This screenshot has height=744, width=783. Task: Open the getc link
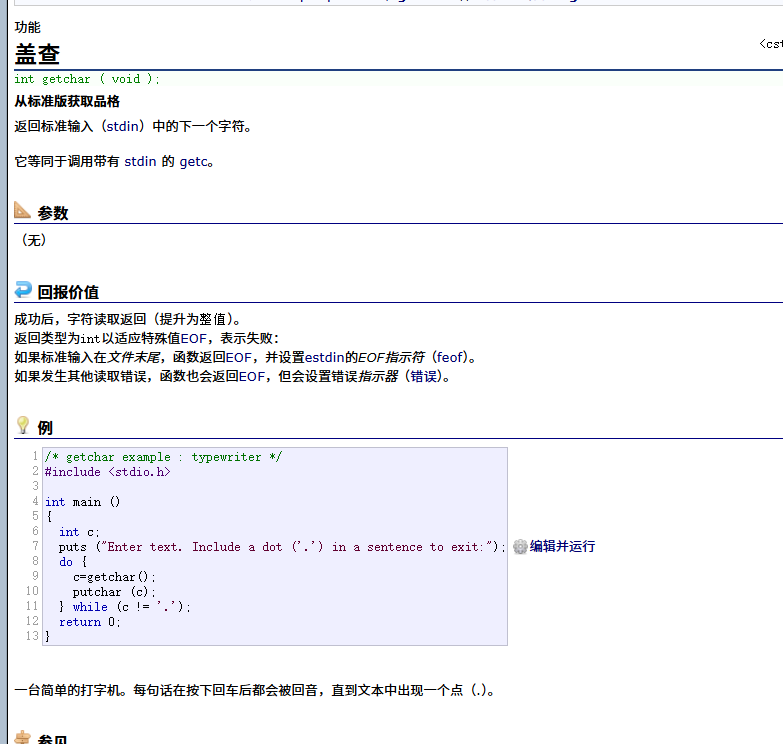(x=193, y=162)
